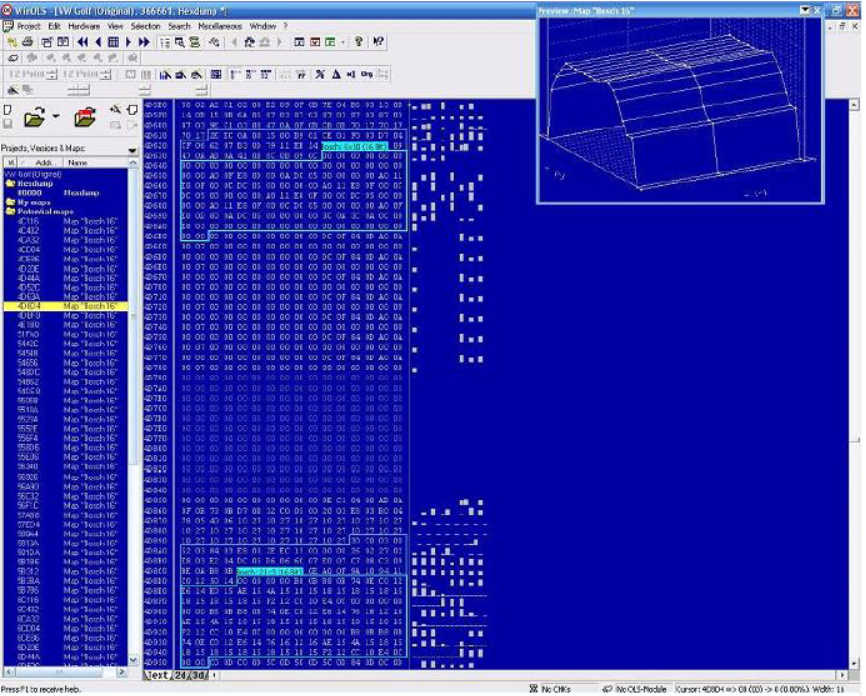Open the Miscellaneous menu

pyautogui.click(x=220, y=25)
